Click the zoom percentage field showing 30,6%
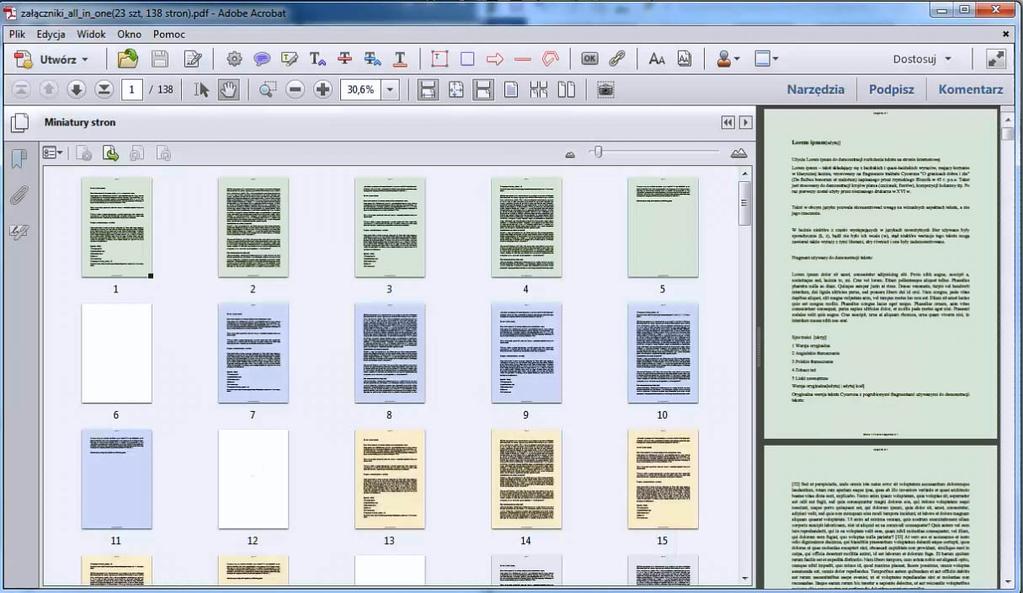 pyautogui.click(x=360, y=89)
